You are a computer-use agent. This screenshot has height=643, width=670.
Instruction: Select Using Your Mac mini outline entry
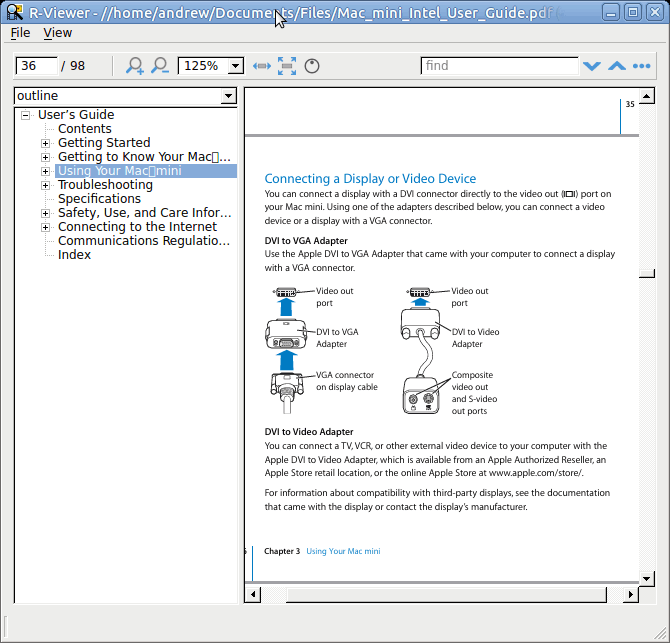point(120,171)
